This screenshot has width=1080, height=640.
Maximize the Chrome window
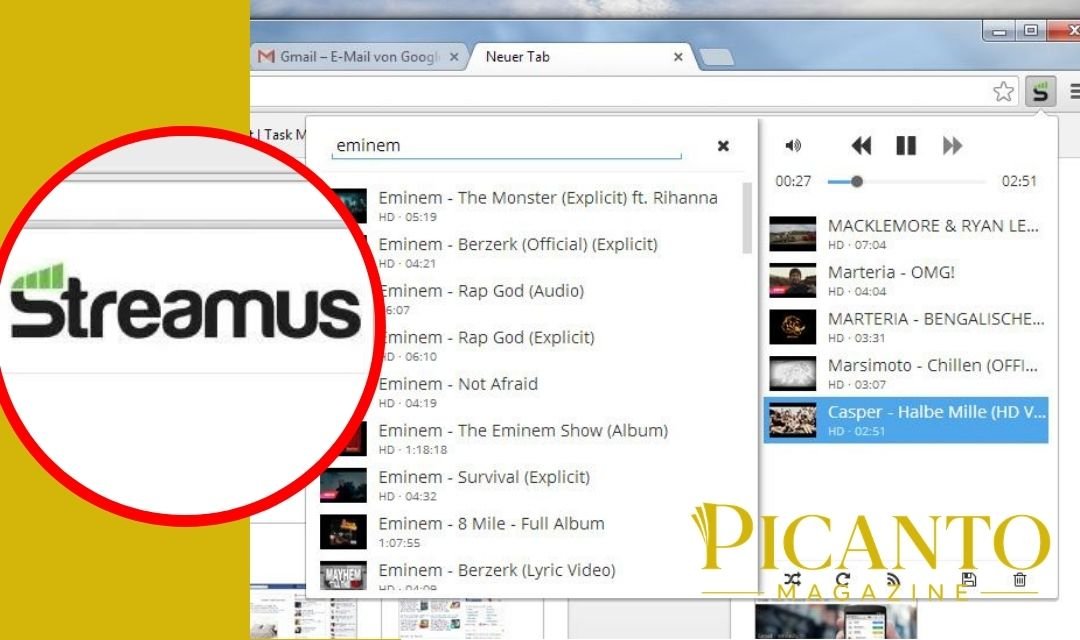(1030, 30)
